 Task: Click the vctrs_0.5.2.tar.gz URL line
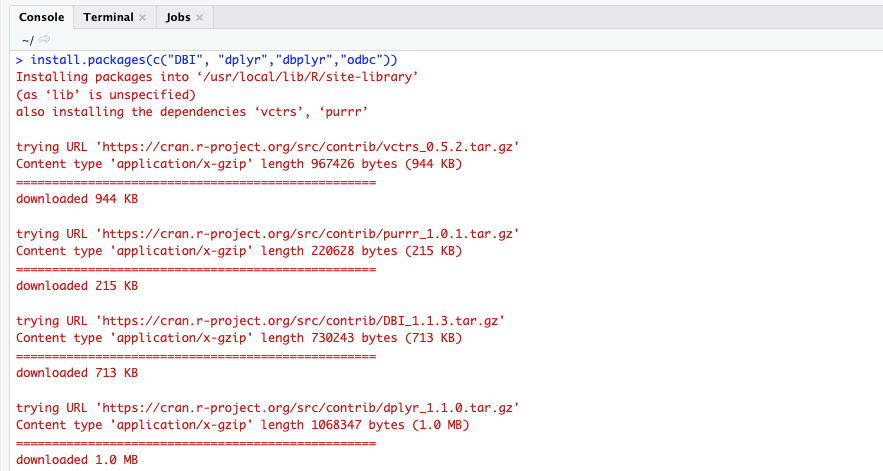[x=267, y=147]
